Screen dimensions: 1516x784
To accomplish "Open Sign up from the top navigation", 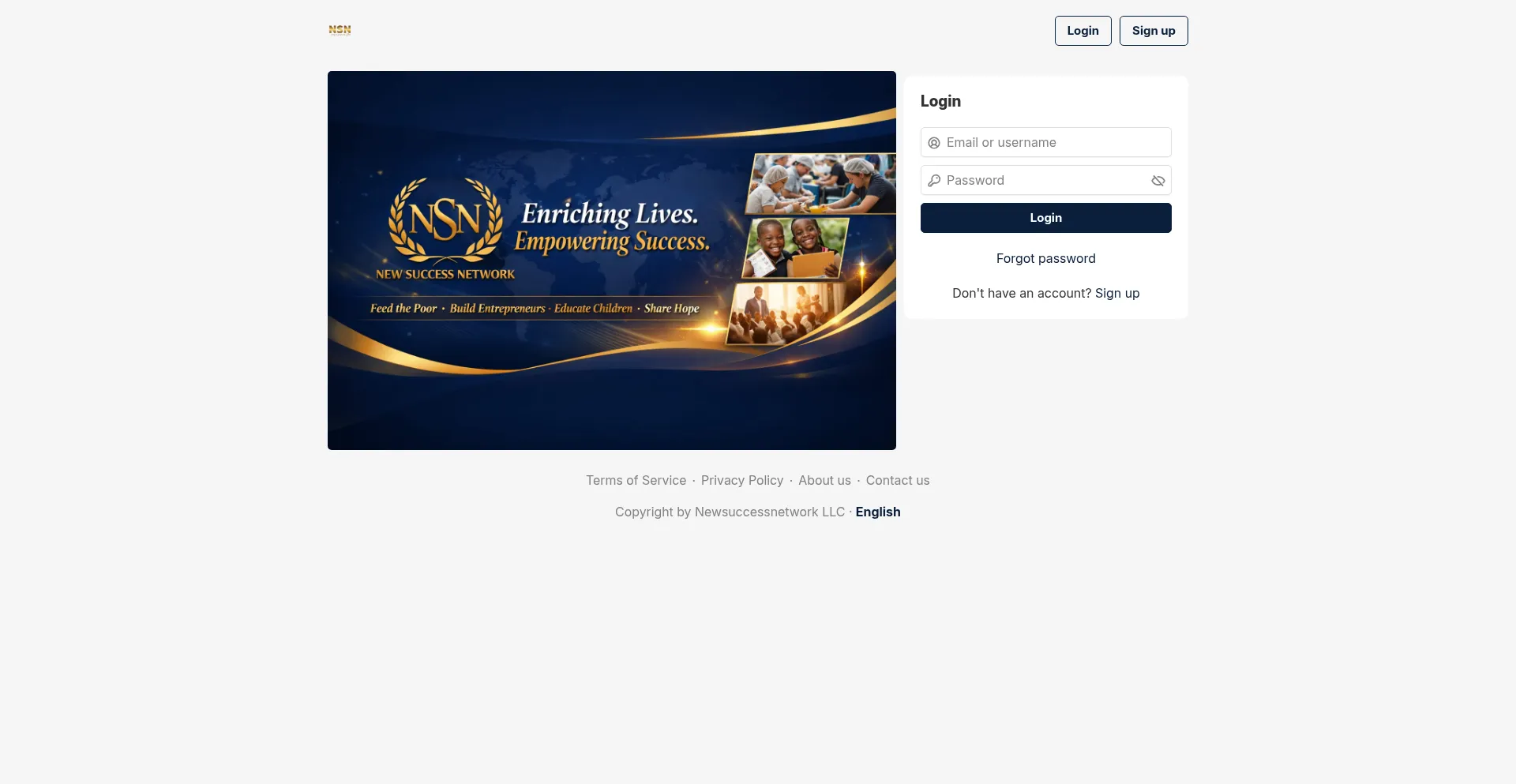I will [x=1153, y=31].
